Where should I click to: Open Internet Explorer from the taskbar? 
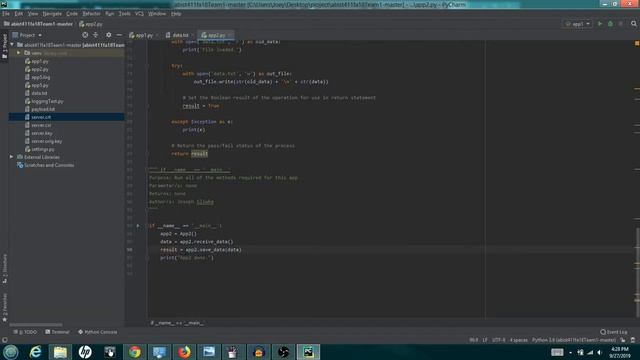pyautogui.click(x=36, y=352)
